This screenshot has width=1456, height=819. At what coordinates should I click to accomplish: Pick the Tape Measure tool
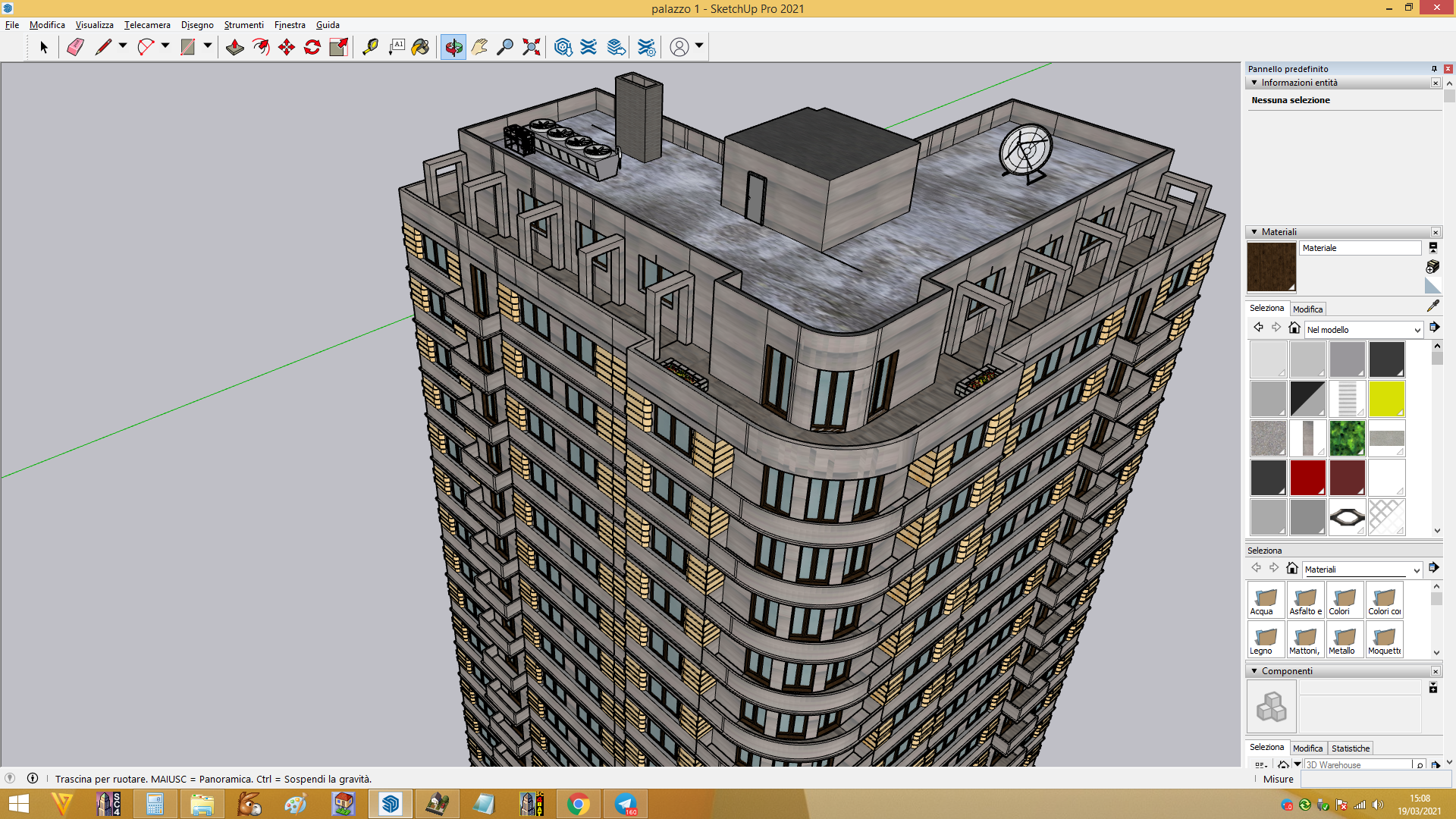(x=370, y=47)
